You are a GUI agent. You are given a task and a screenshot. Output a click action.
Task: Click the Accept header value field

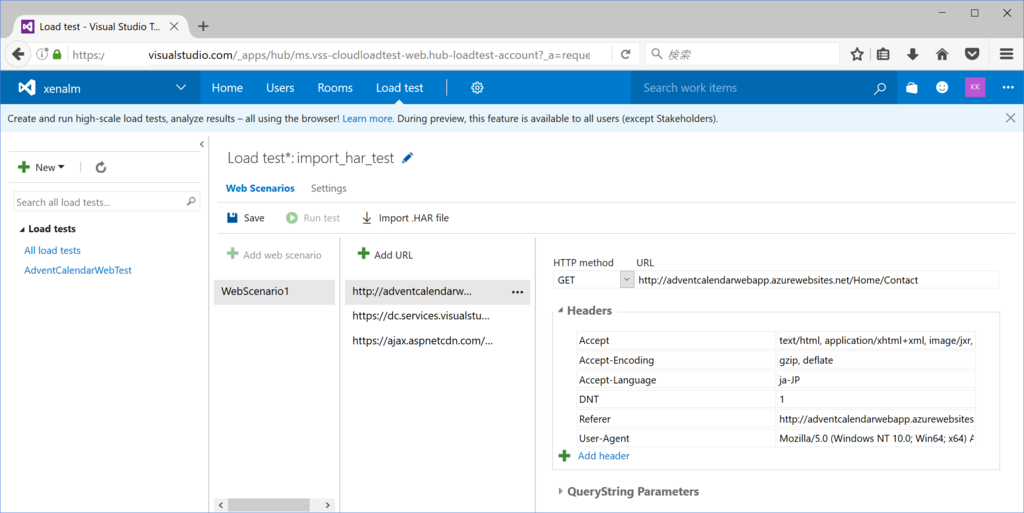(876, 340)
